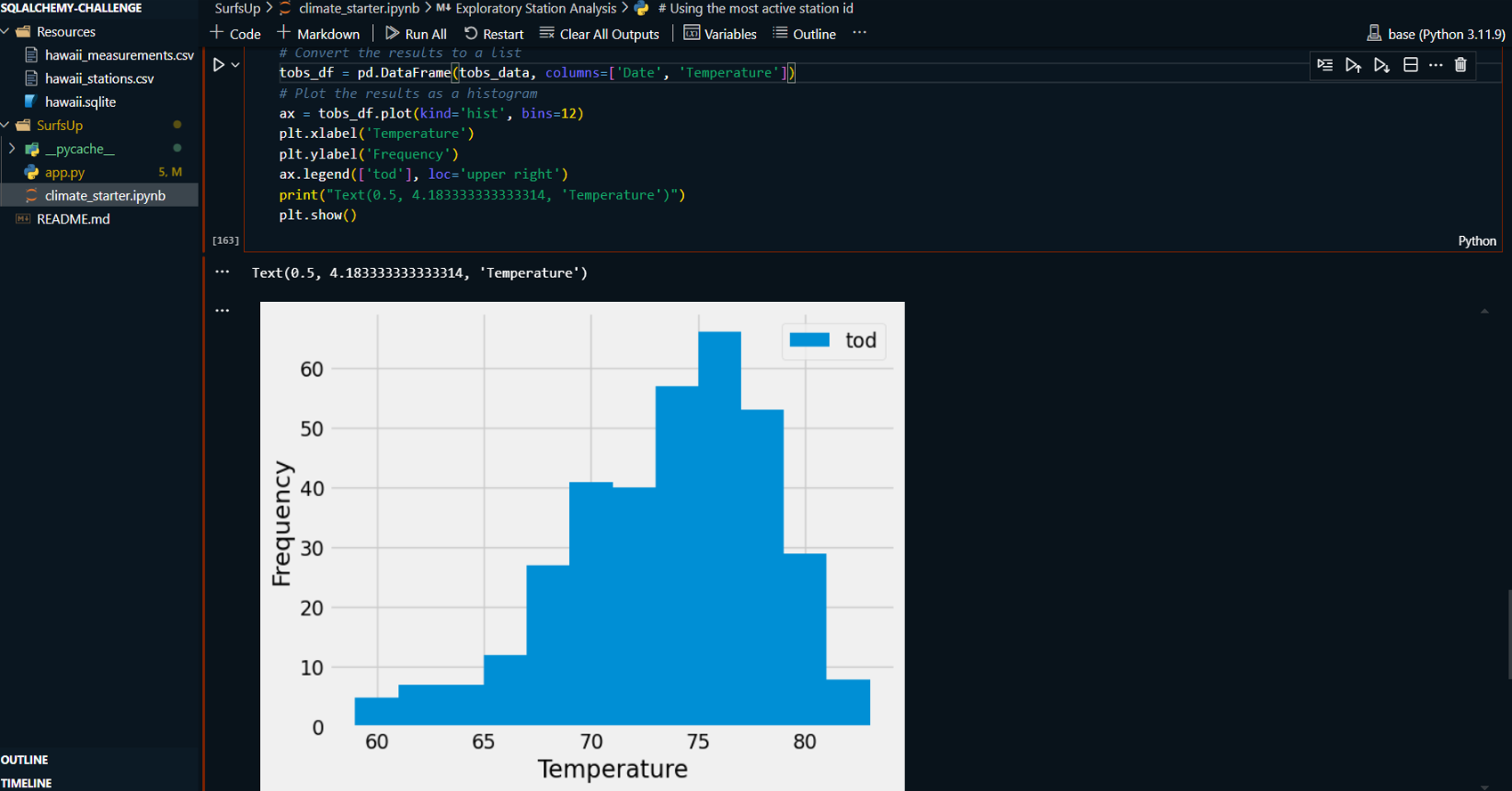Run the current code cell
Image resolution: width=1512 pixels, height=791 pixels.
click(x=218, y=65)
